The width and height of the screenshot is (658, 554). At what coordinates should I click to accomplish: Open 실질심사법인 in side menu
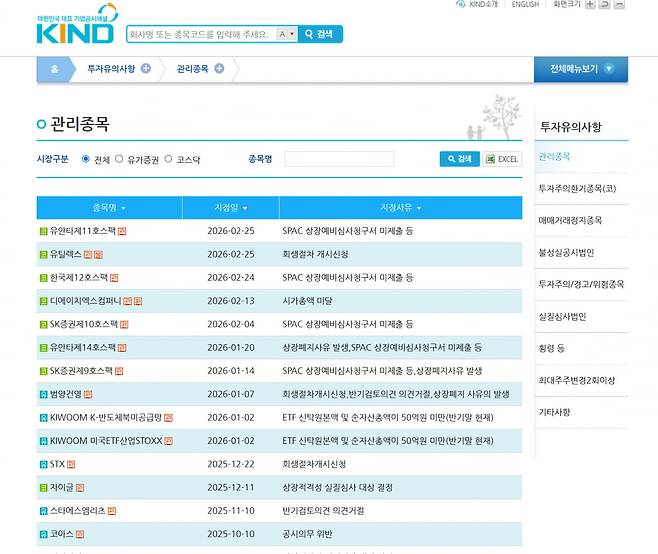tap(562, 316)
